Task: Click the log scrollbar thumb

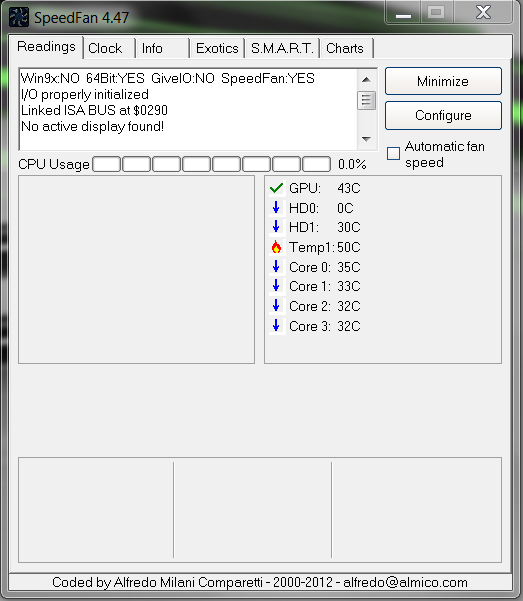Action: click(366, 100)
